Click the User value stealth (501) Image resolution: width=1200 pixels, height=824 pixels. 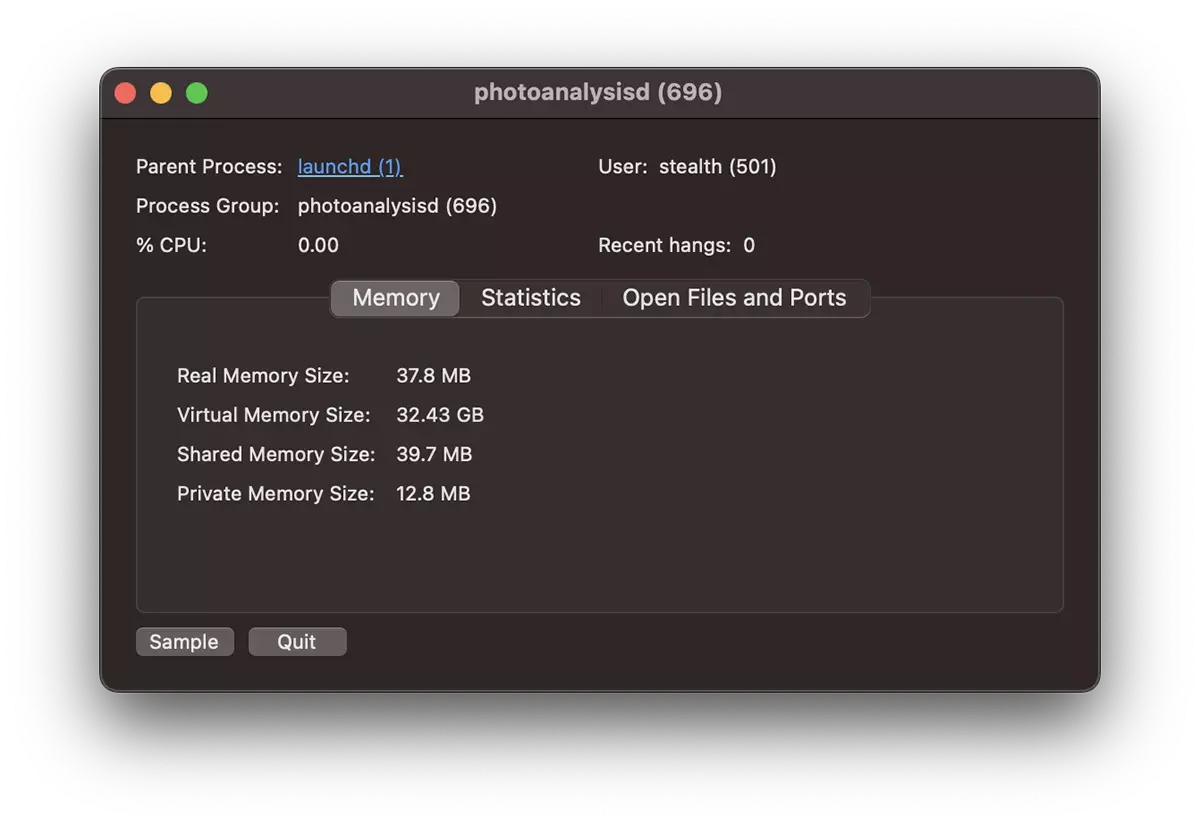[717, 167]
